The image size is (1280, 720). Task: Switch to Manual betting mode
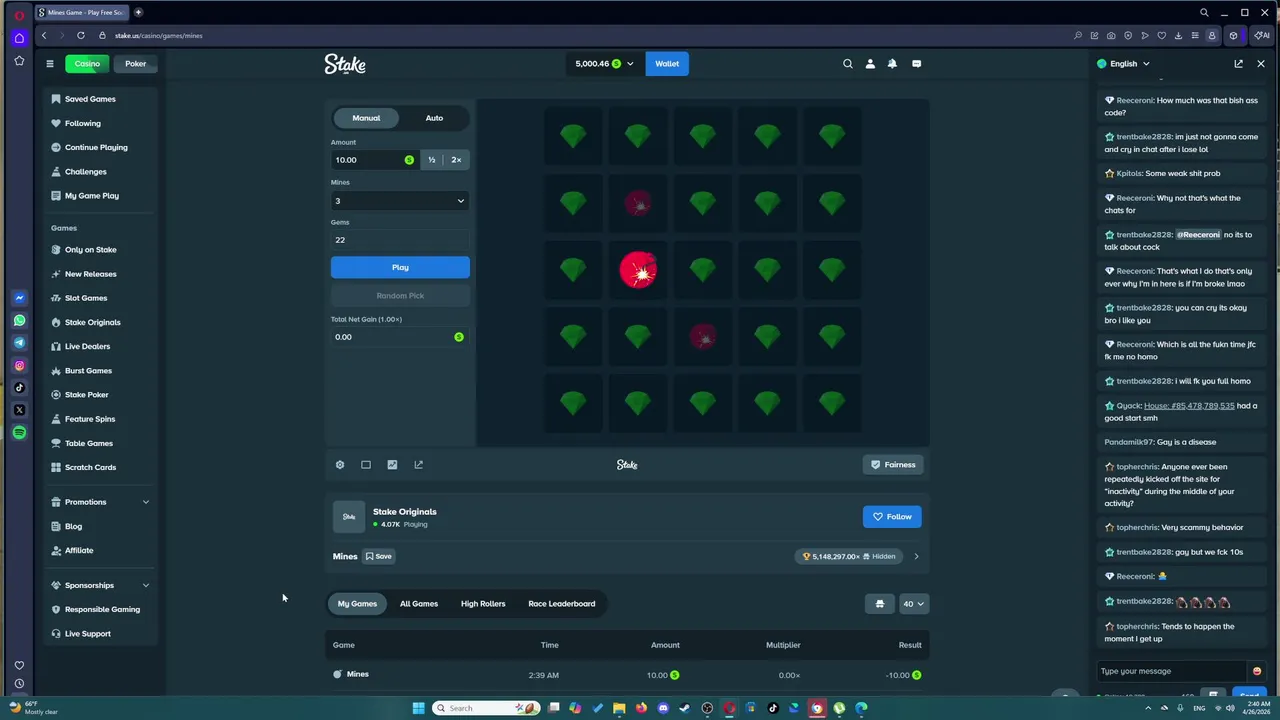click(366, 118)
